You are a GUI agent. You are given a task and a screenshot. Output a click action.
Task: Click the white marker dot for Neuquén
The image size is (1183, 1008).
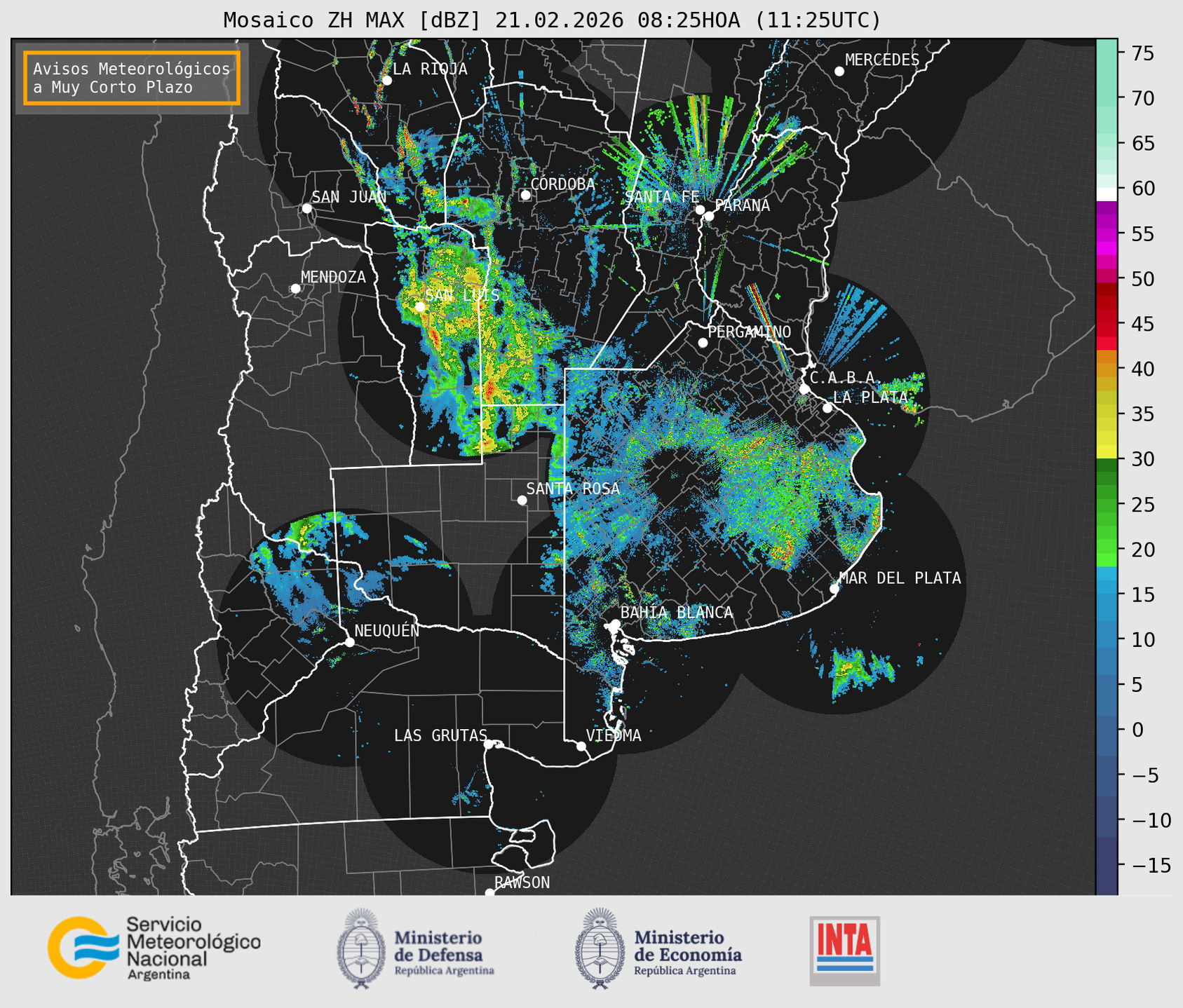(349, 642)
